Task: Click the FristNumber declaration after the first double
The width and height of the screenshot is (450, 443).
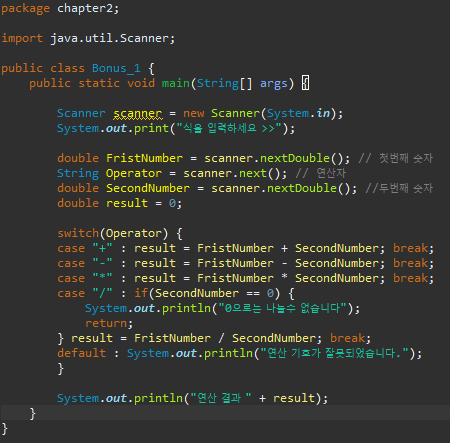Action: pyautogui.click(x=144, y=158)
